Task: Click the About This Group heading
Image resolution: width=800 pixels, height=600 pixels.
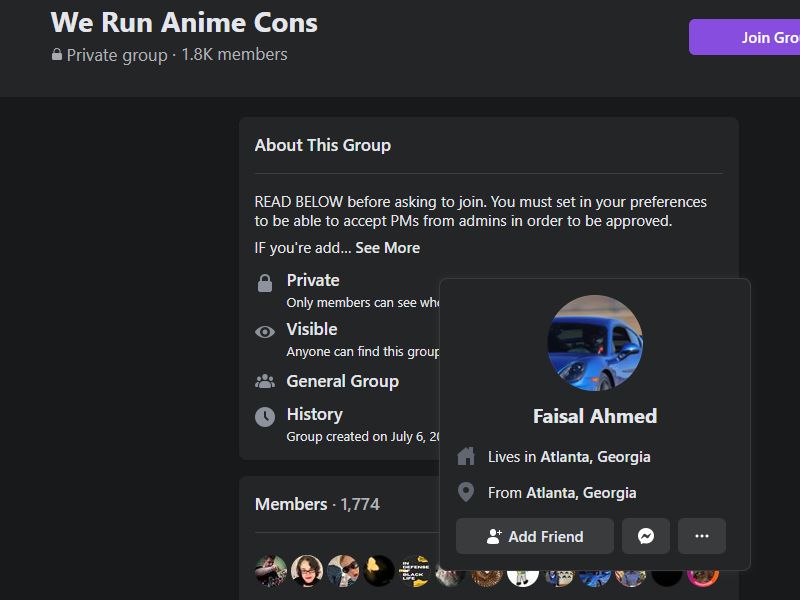Action: [x=323, y=145]
